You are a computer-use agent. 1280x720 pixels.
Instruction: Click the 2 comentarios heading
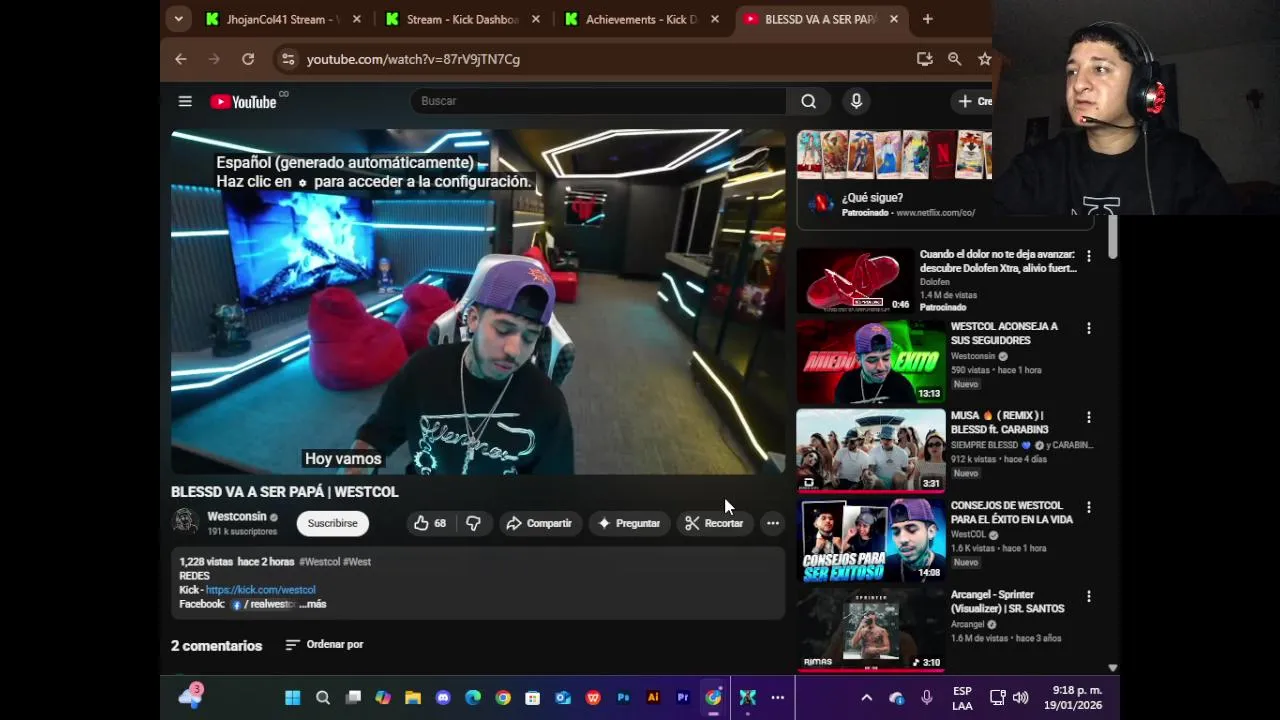(x=216, y=646)
